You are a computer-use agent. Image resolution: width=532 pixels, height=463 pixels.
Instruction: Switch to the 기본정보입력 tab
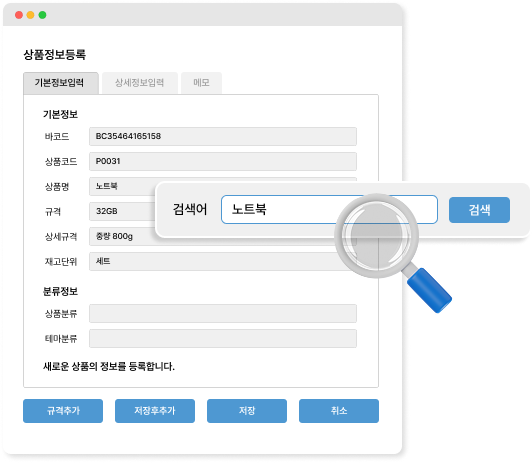(x=61, y=83)
